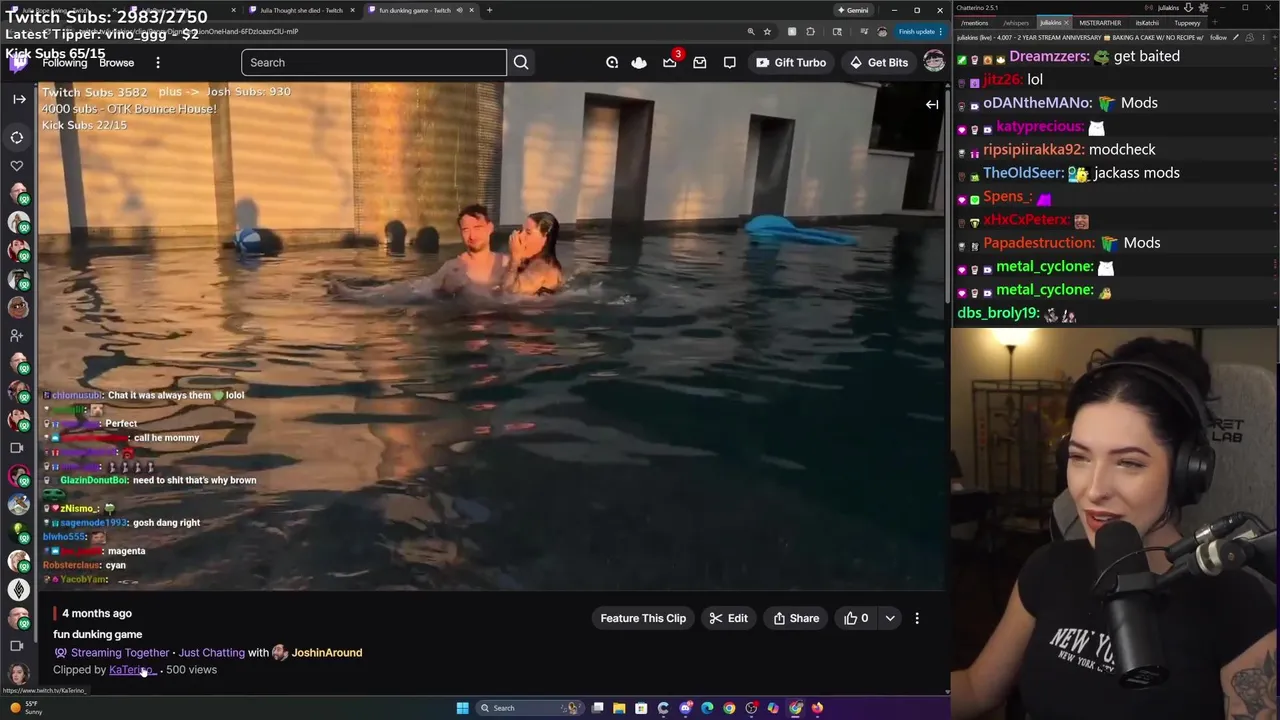Screen dimensions: 1280x720
Task: Click username TheOldSeer in chat
Action: point(1023,173)
